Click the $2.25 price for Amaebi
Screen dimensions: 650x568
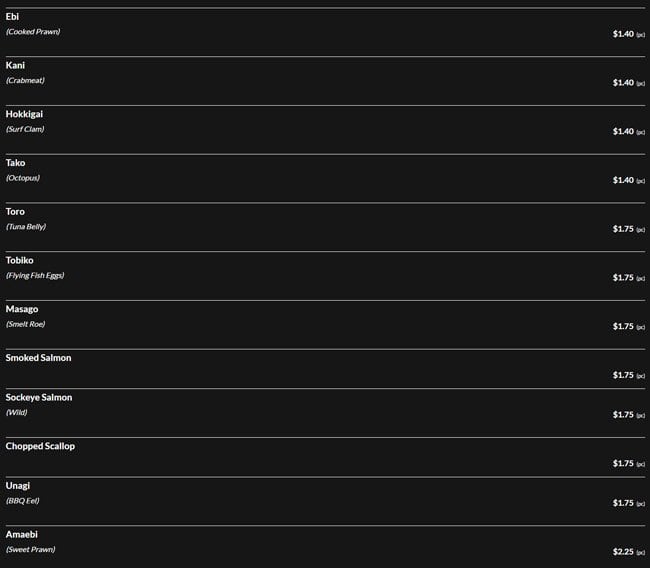point(623,551)
